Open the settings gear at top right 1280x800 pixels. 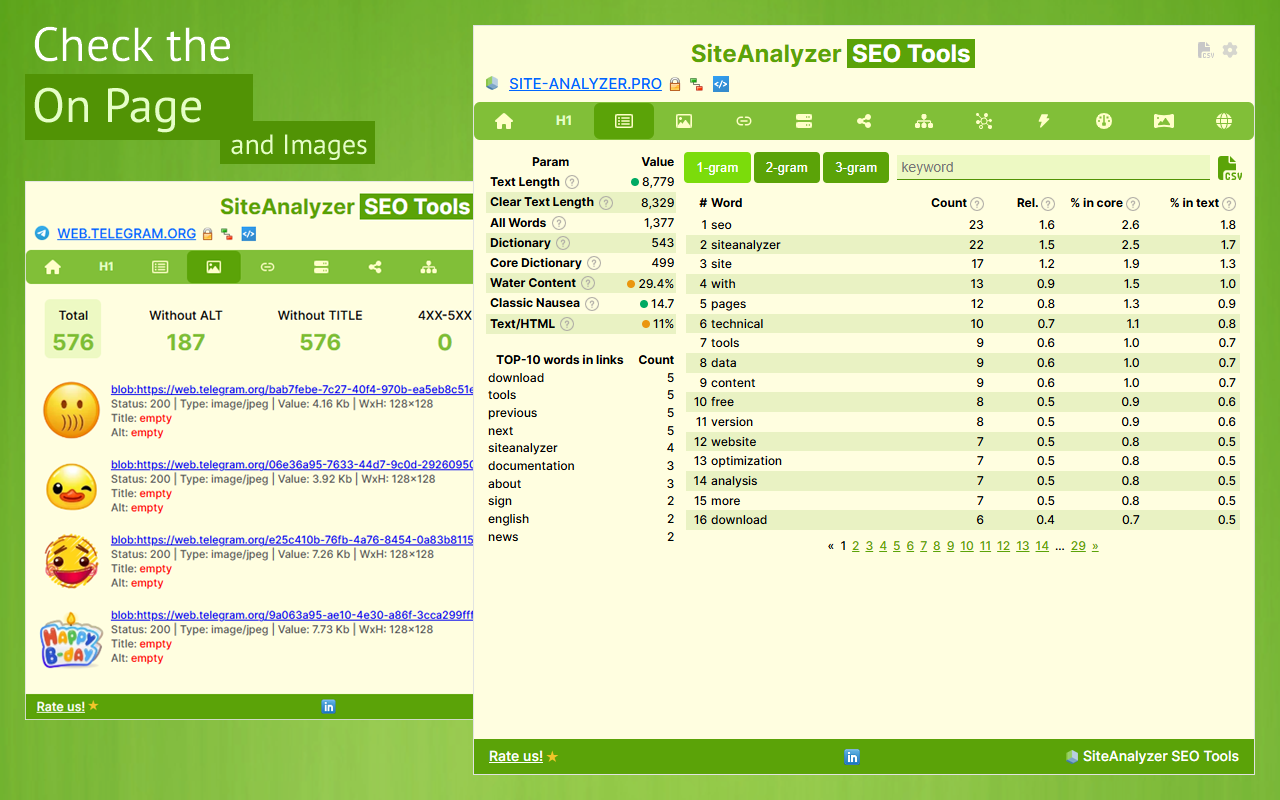click(1230, 50)
